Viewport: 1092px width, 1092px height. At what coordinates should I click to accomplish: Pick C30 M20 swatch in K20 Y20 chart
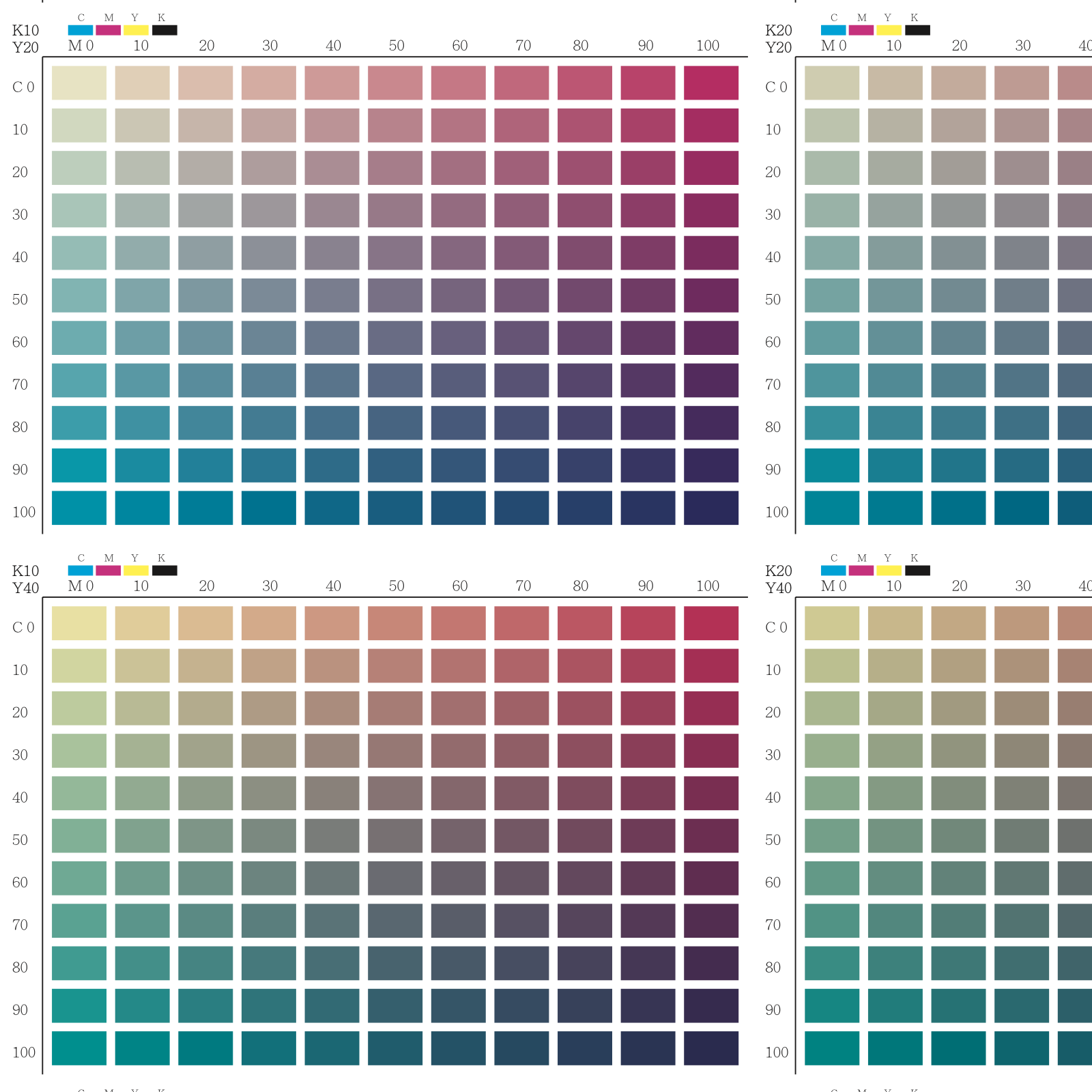(x=958, y=210)
